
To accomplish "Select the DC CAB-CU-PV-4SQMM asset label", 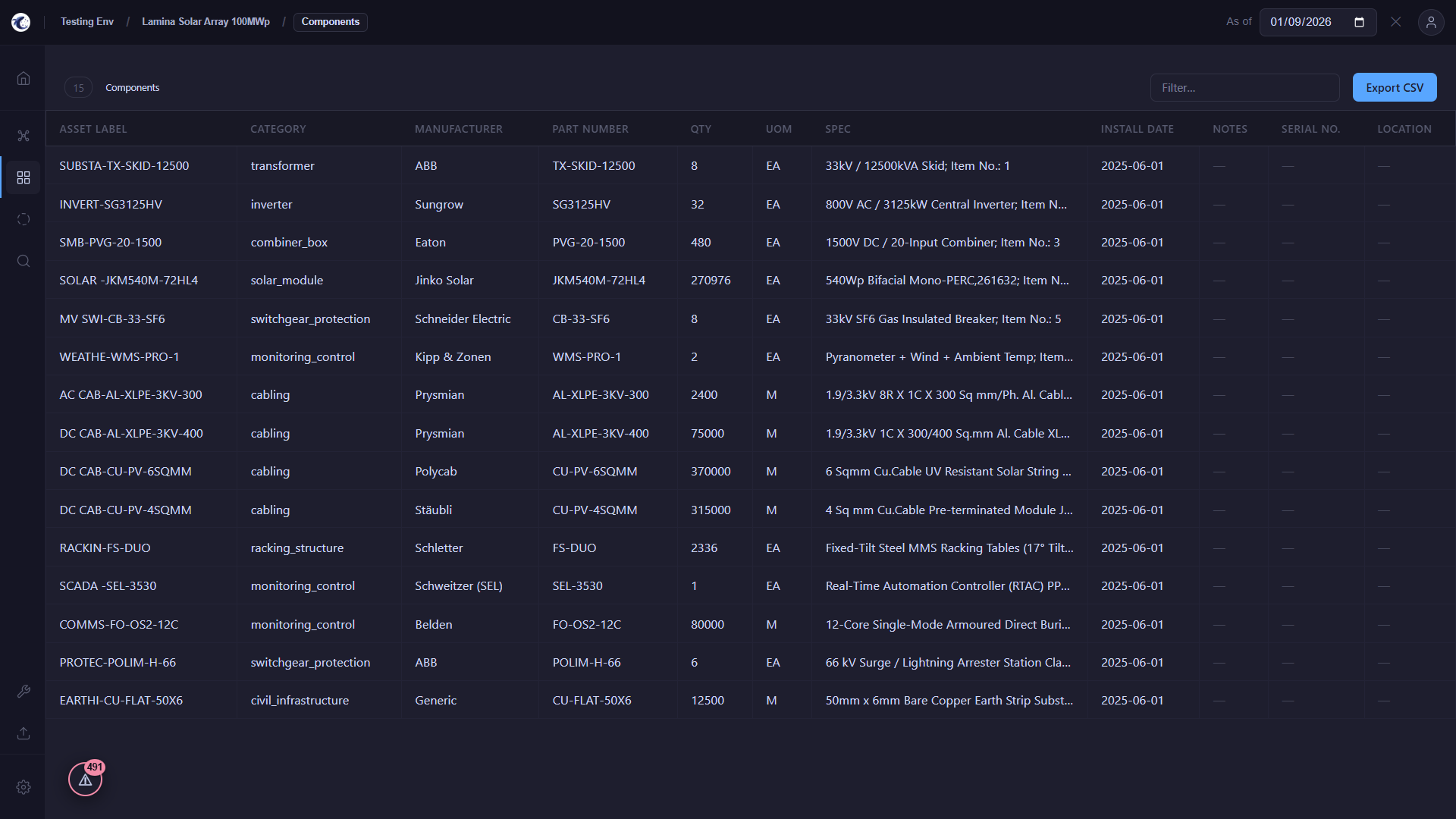I will [126, 510].
